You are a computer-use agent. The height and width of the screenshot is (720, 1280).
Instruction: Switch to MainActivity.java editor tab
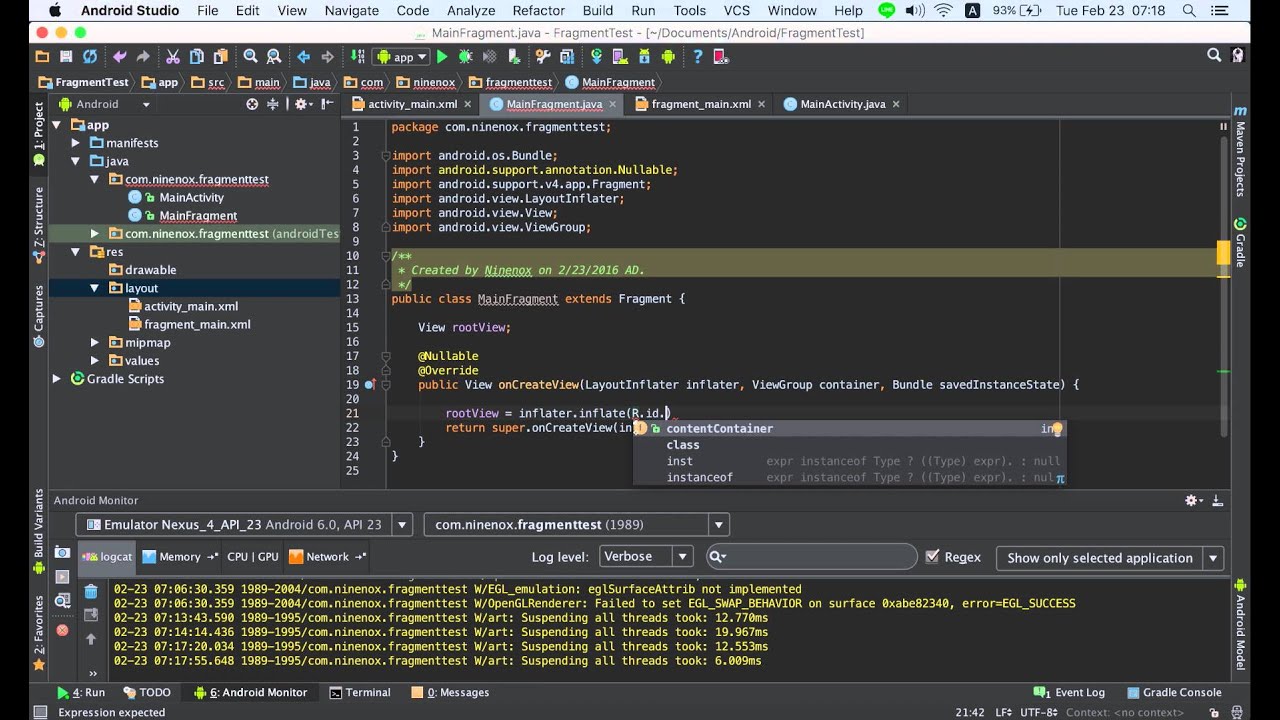click(842, 104)
